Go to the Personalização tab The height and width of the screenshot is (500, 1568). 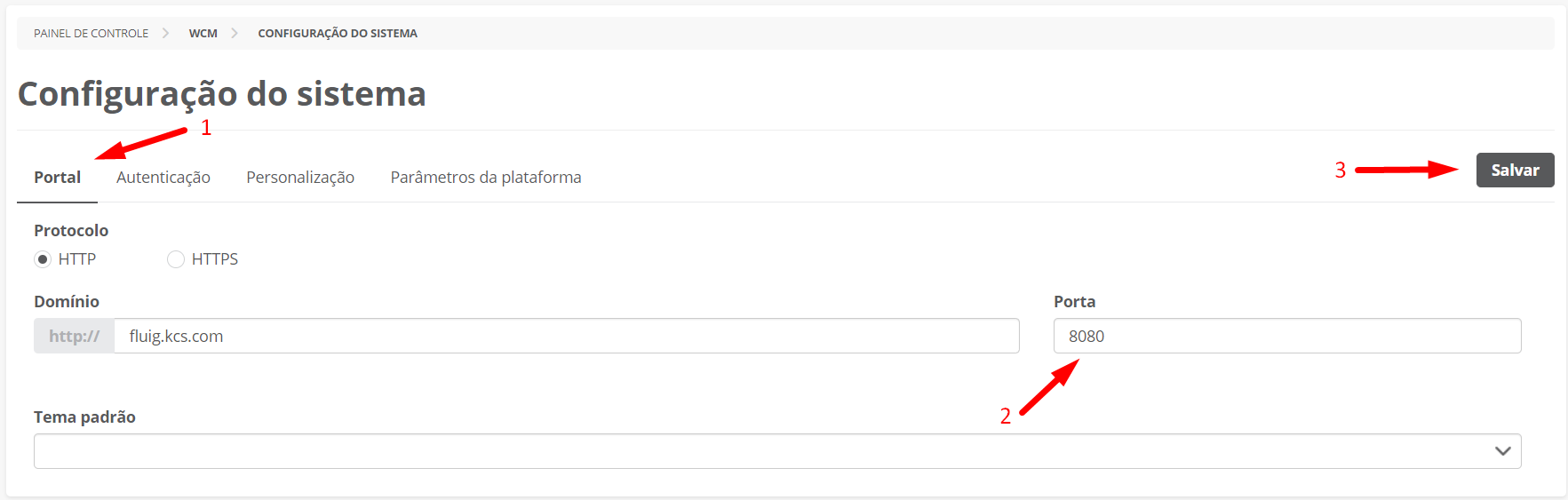pyautogui.click(x=300, y=178)
